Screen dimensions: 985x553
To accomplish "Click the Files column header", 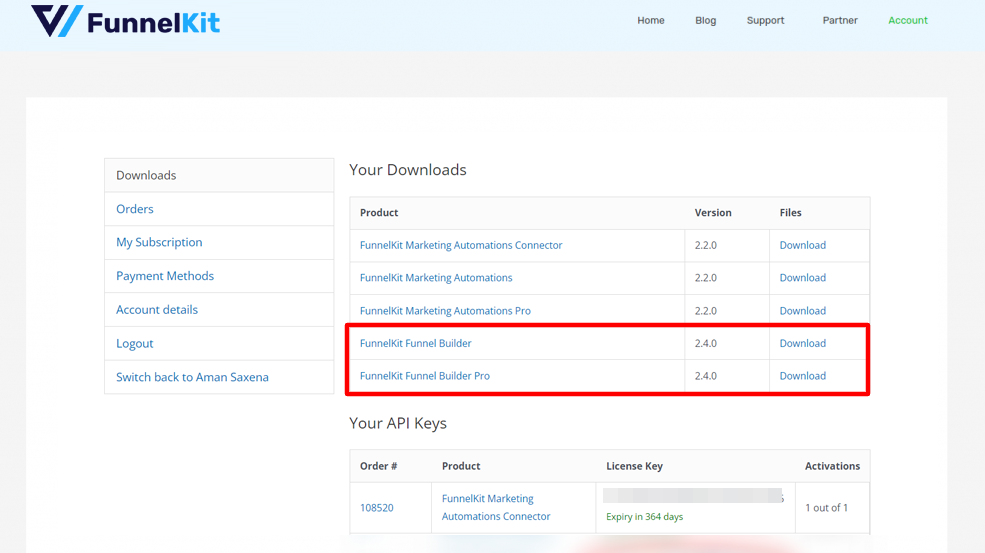I will [790, 212].
